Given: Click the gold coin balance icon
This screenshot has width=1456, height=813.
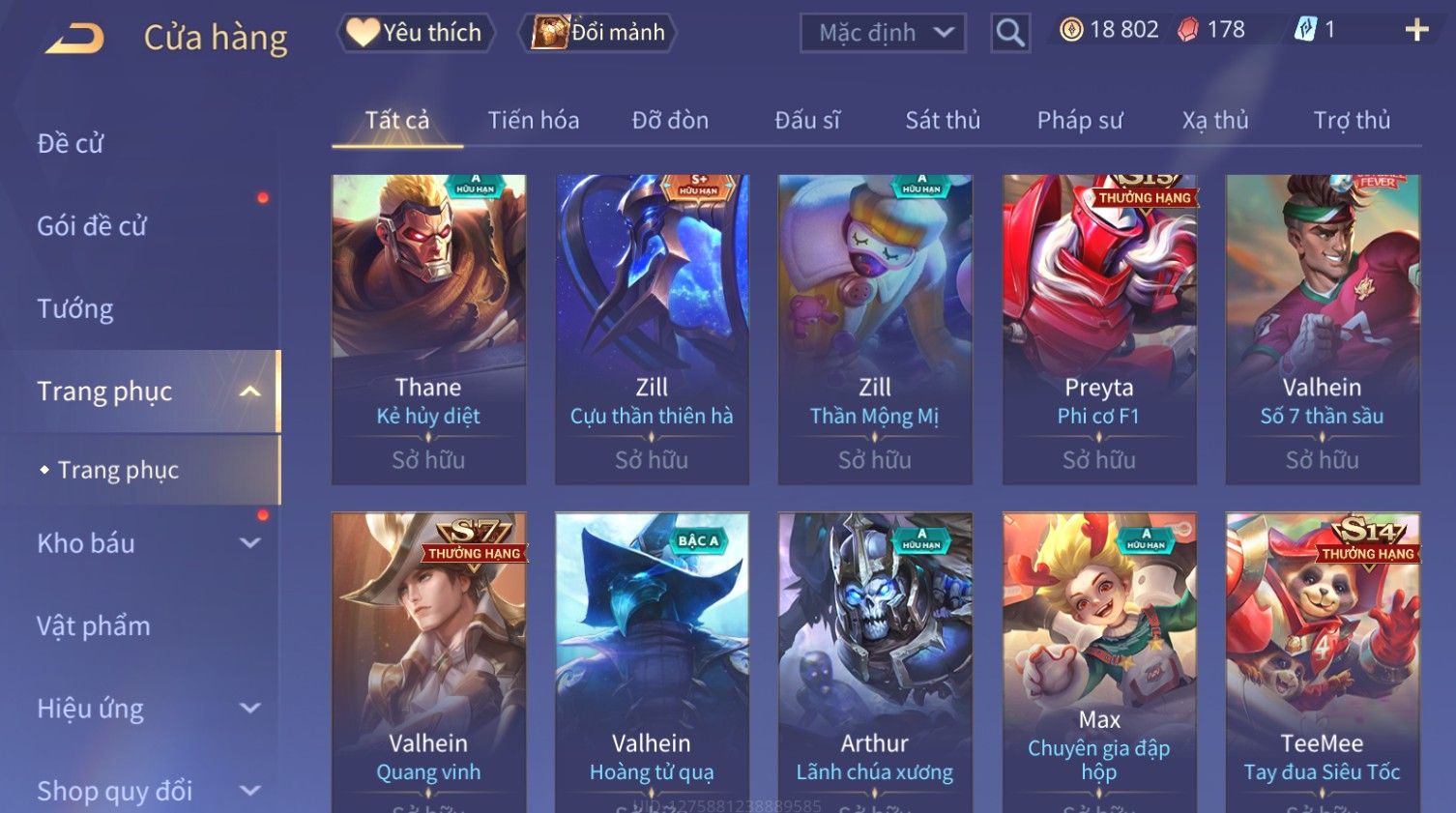Looking at the screenshot, I should click(1071, 30).
